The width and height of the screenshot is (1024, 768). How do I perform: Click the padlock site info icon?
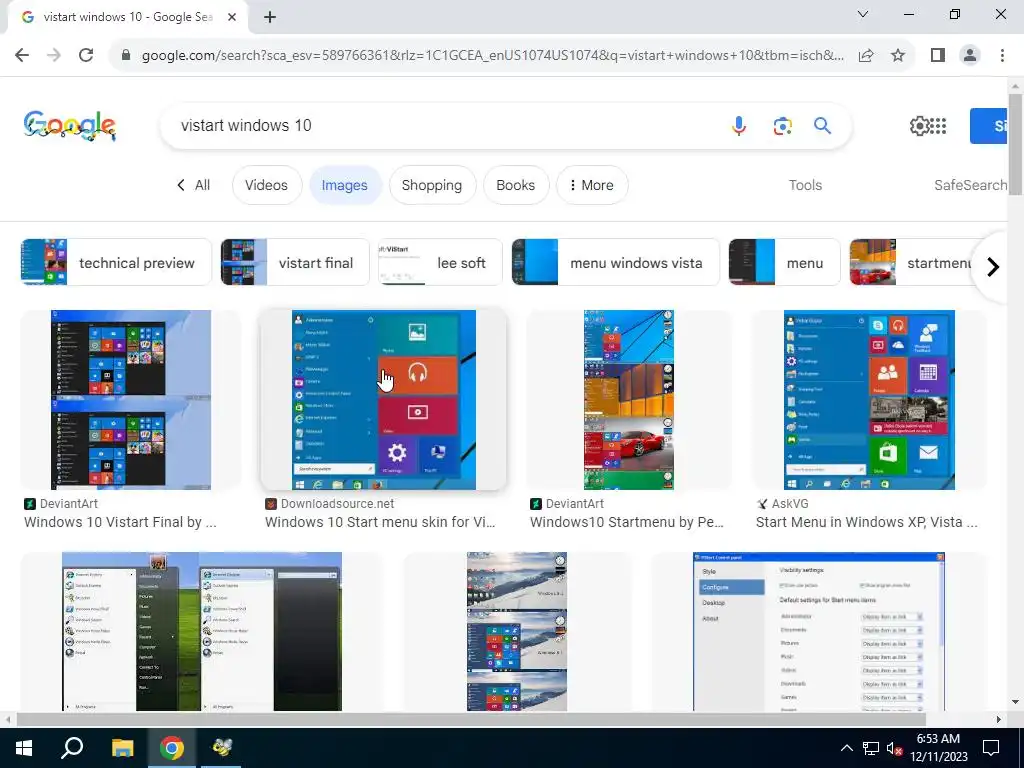(126, 55)
